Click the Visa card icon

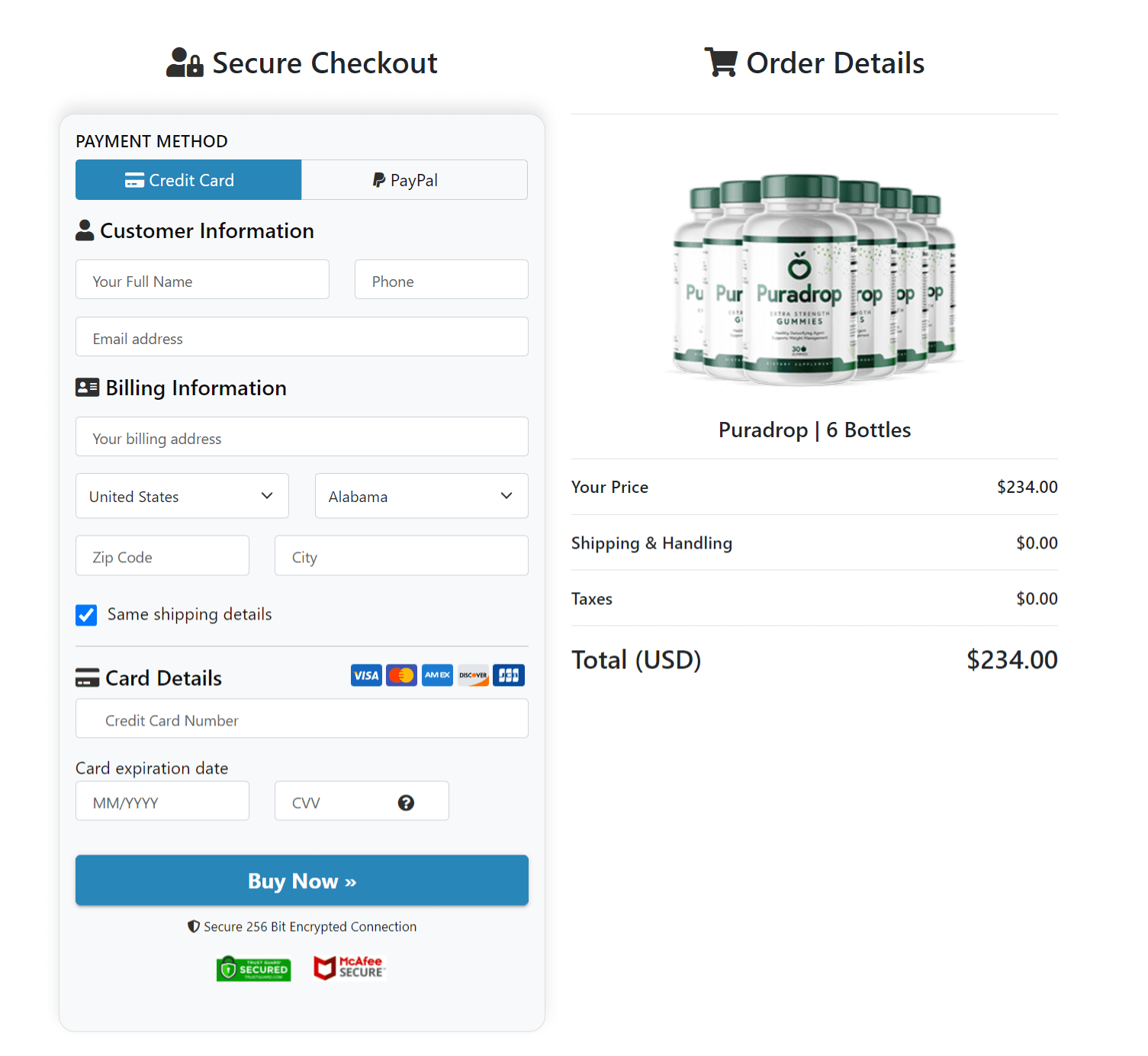point(366,675)
